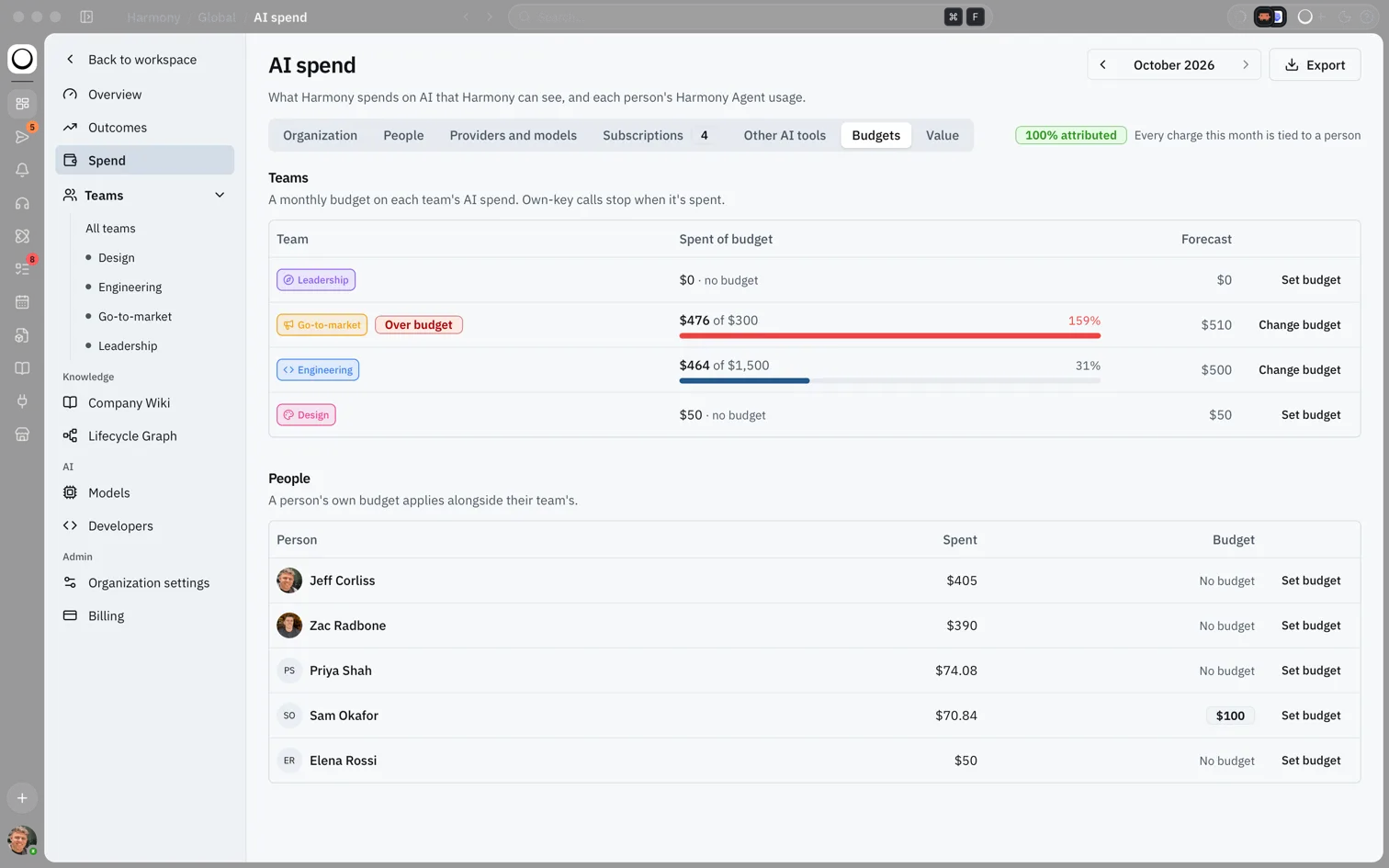Click the Export button

(1315, 64)
